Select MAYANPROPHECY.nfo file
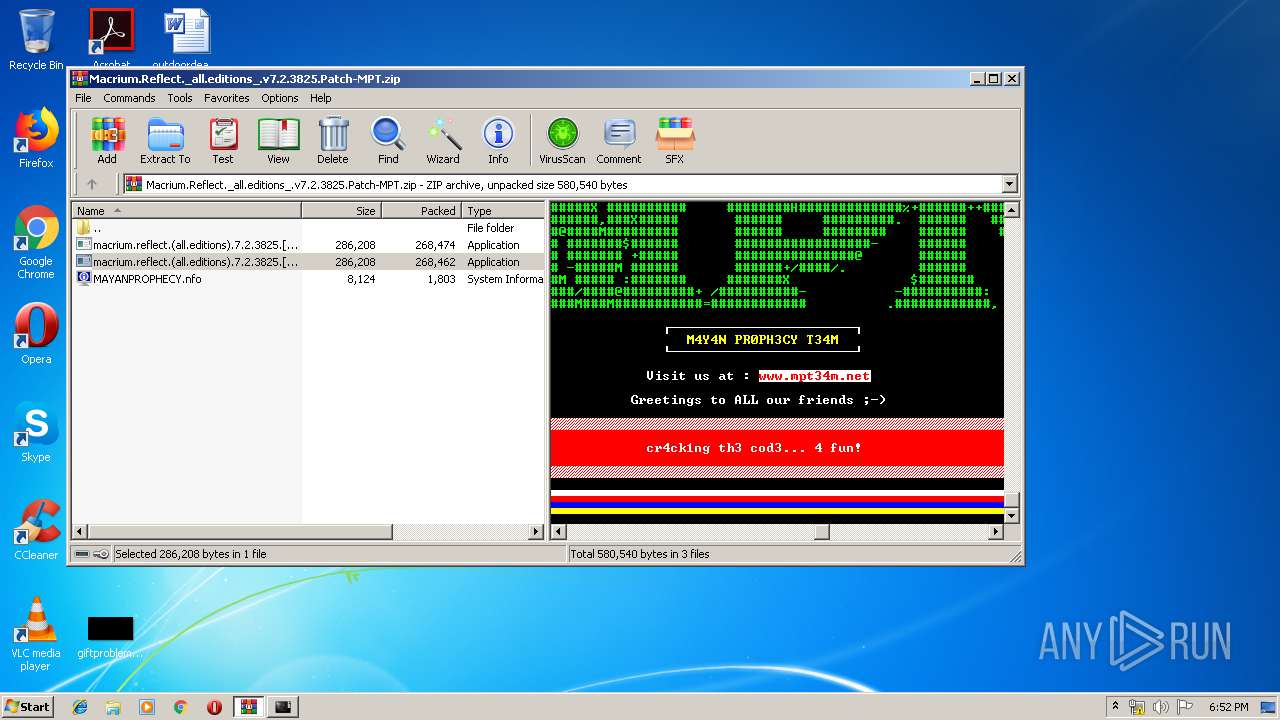The width and height of the screenshot is (1280, 720). click(308, 279)
